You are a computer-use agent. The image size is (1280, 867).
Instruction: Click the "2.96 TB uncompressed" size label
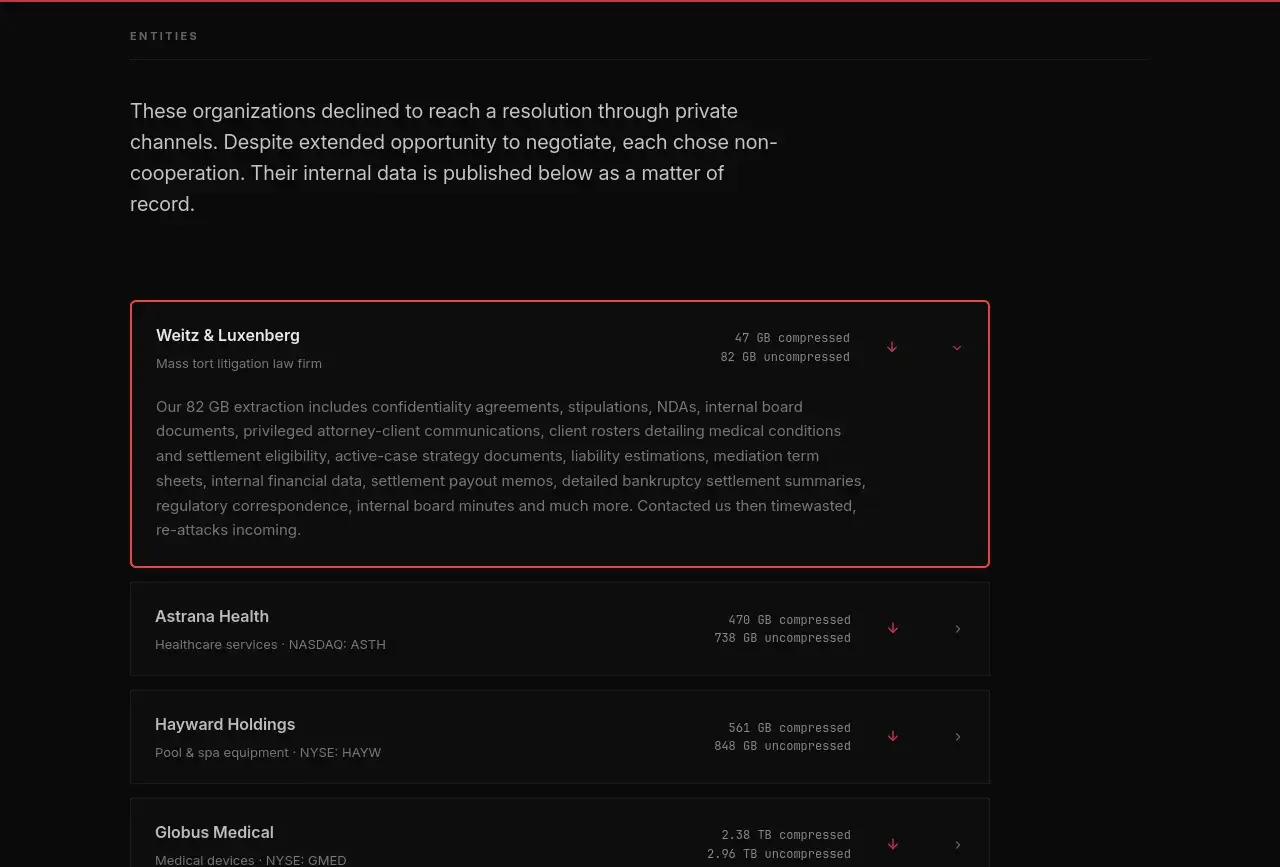coord(779,854)
